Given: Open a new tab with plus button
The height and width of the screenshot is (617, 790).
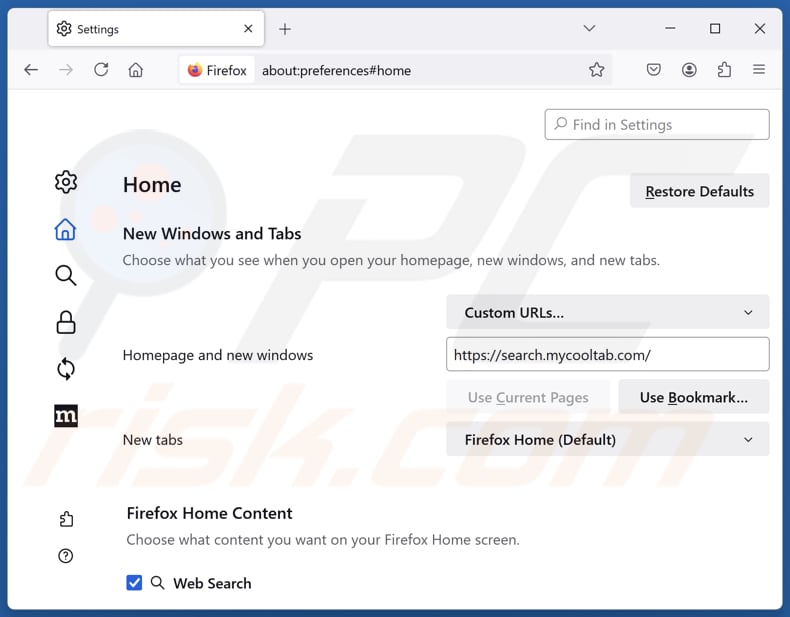Looking at the screenshot, I should click(285, 29).
